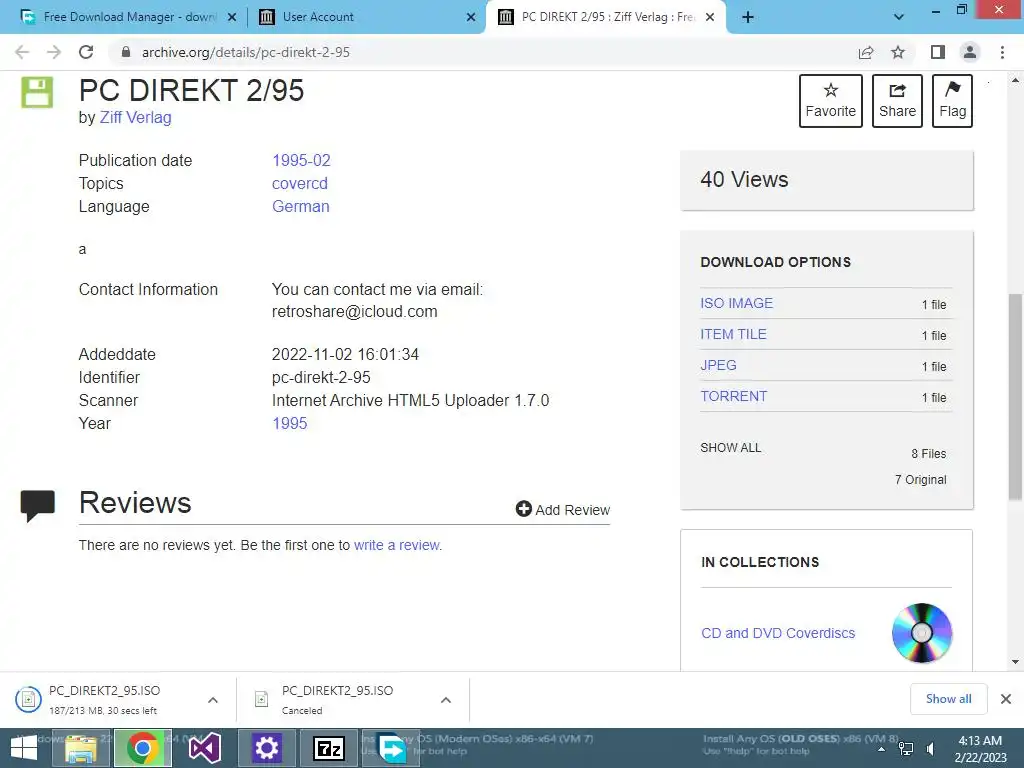This screenshot has height=768, width=1024.
Task: Expand options for the canceled ISO download
Action: [446, 700]
